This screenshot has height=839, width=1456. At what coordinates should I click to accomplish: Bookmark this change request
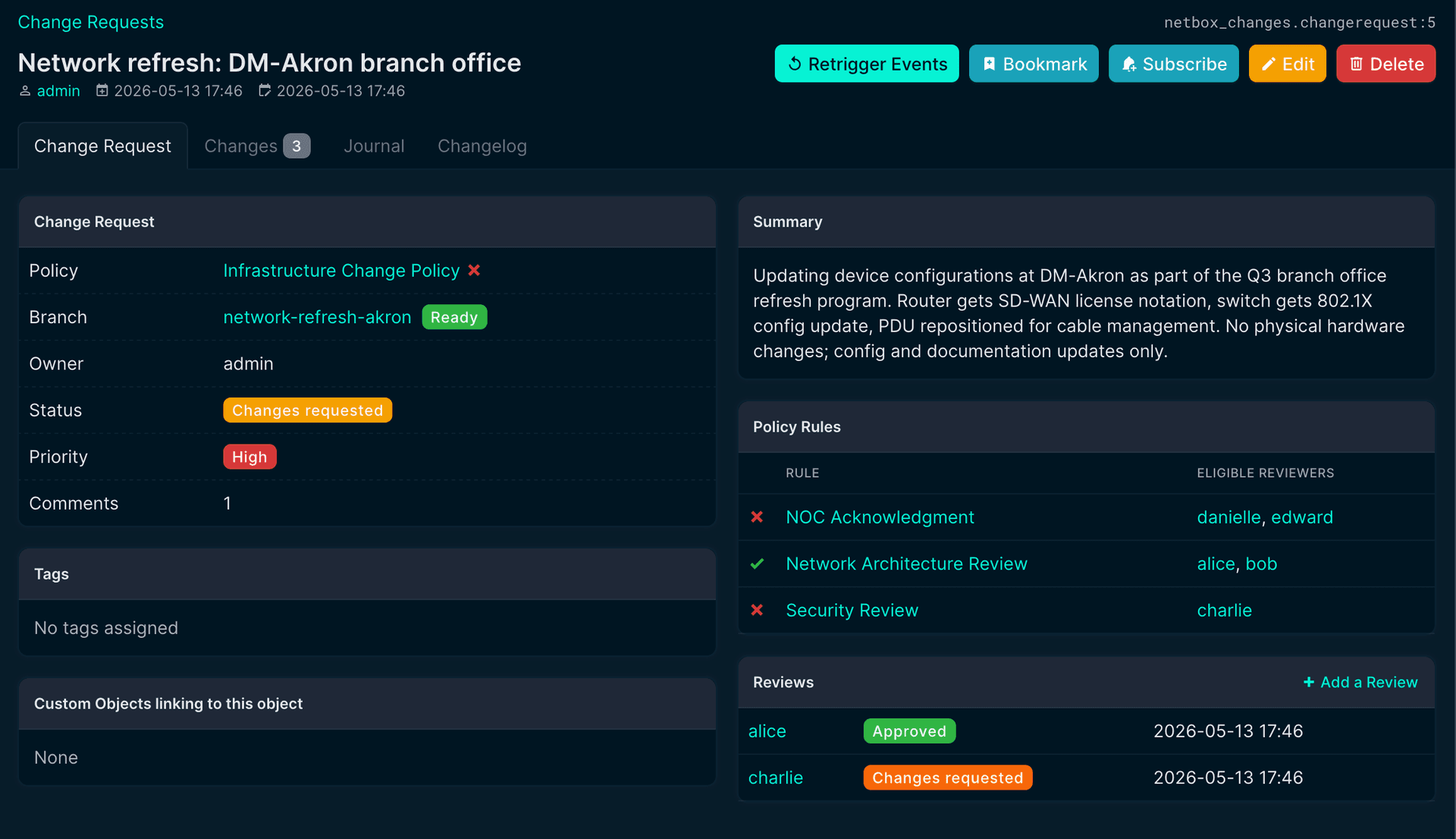(1034, 64)
